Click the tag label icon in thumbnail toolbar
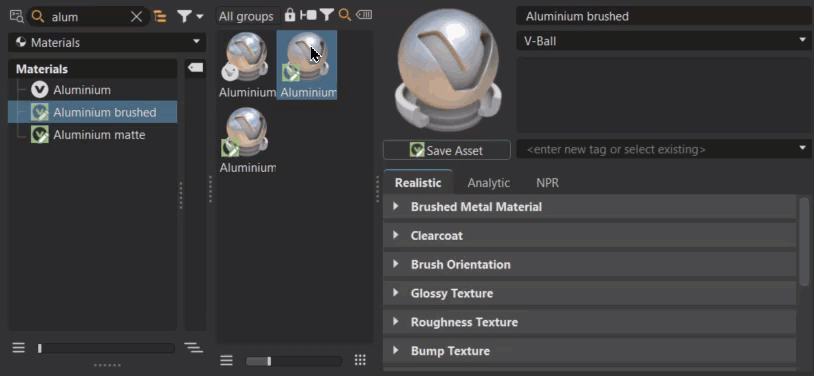 coord(364,16)
